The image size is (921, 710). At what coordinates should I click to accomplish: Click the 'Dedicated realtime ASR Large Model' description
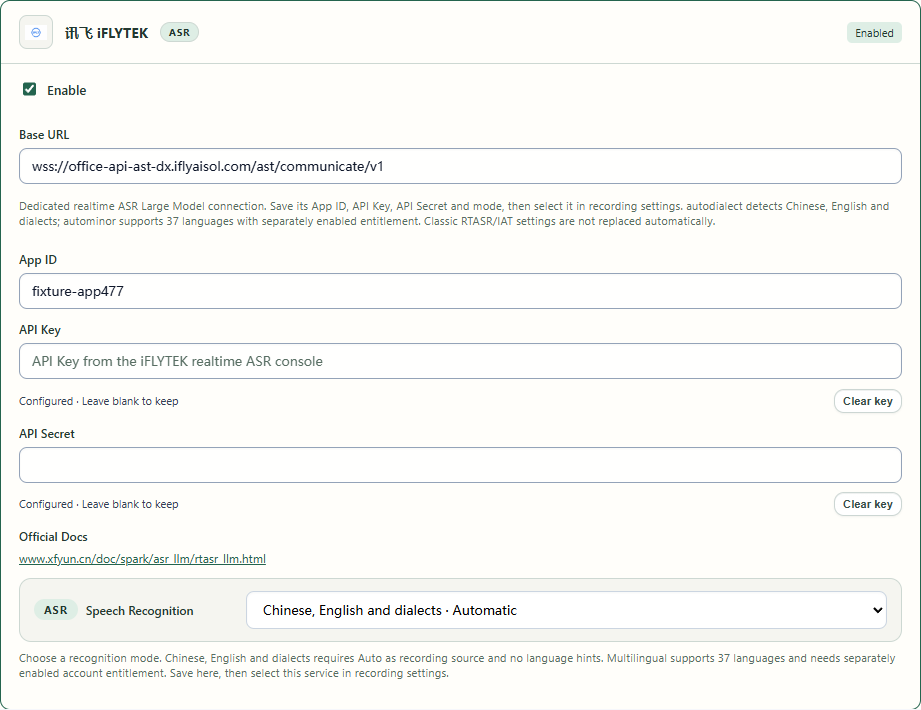454,214
